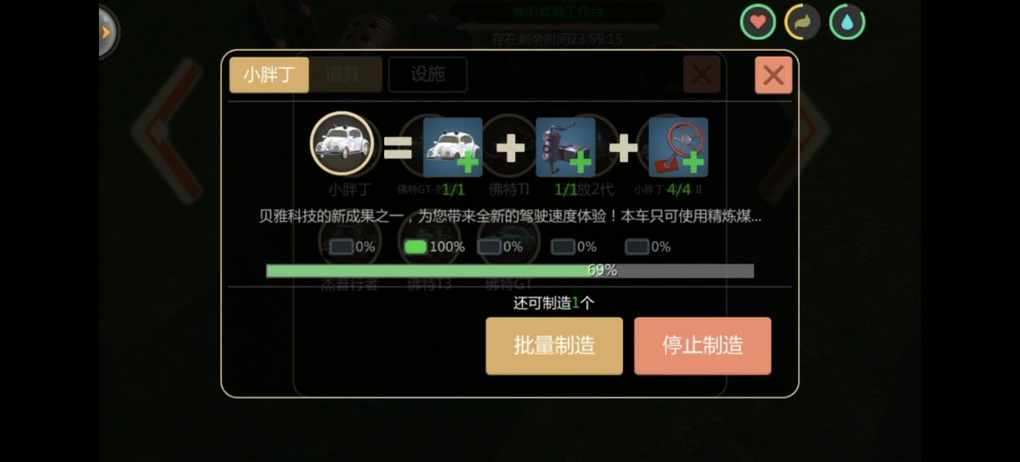Select the third 0% quality box
The height and width of the screenshot is (462, 1020).
(x=489, y=247)
